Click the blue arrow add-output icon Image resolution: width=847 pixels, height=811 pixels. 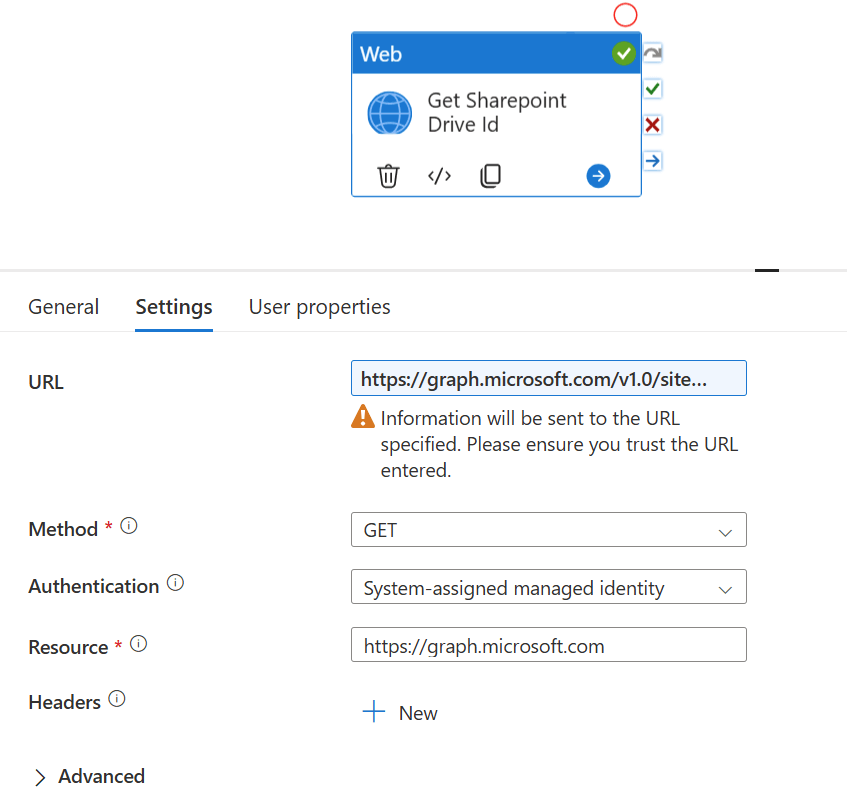598,176
